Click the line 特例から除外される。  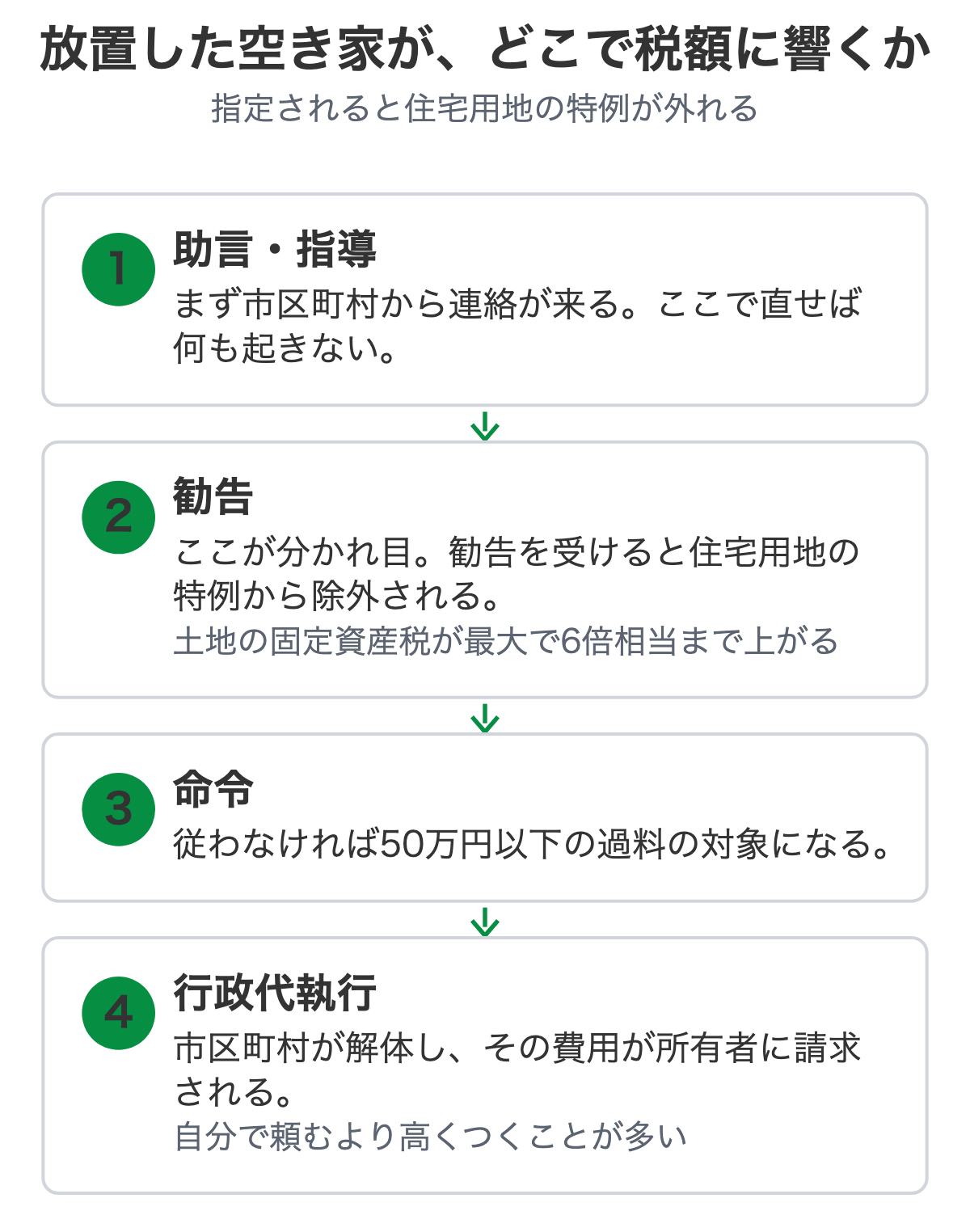pos(339,597)
